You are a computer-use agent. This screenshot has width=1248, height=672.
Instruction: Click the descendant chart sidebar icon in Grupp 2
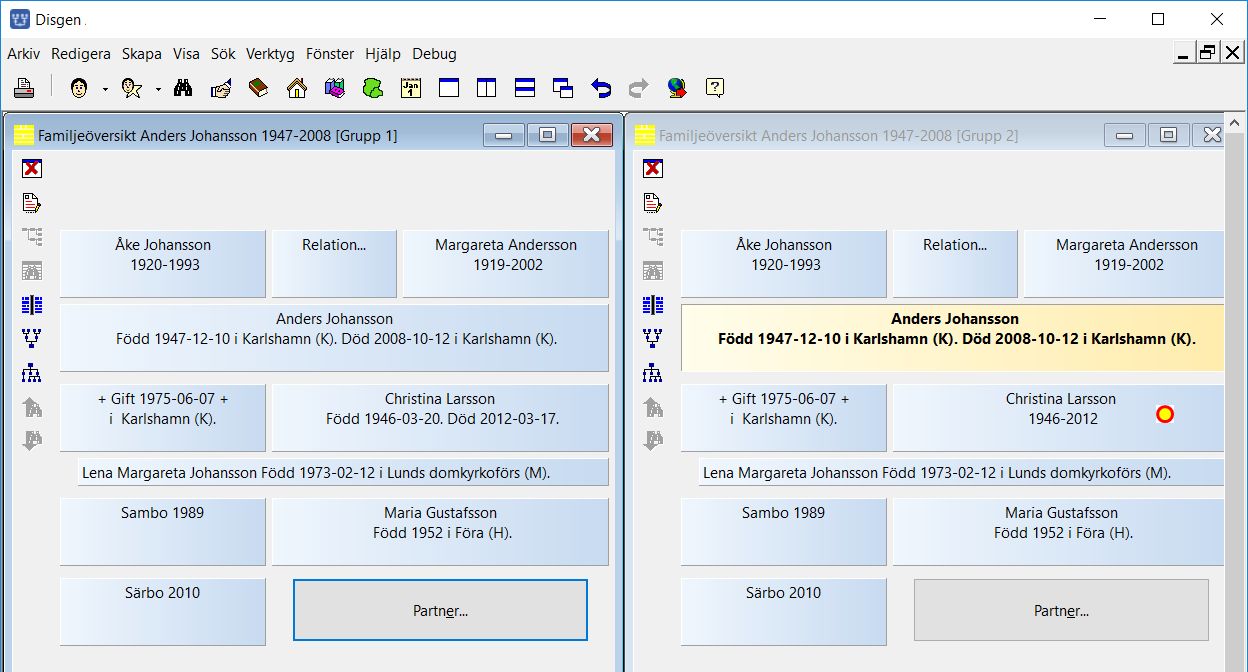coord(652,373)
